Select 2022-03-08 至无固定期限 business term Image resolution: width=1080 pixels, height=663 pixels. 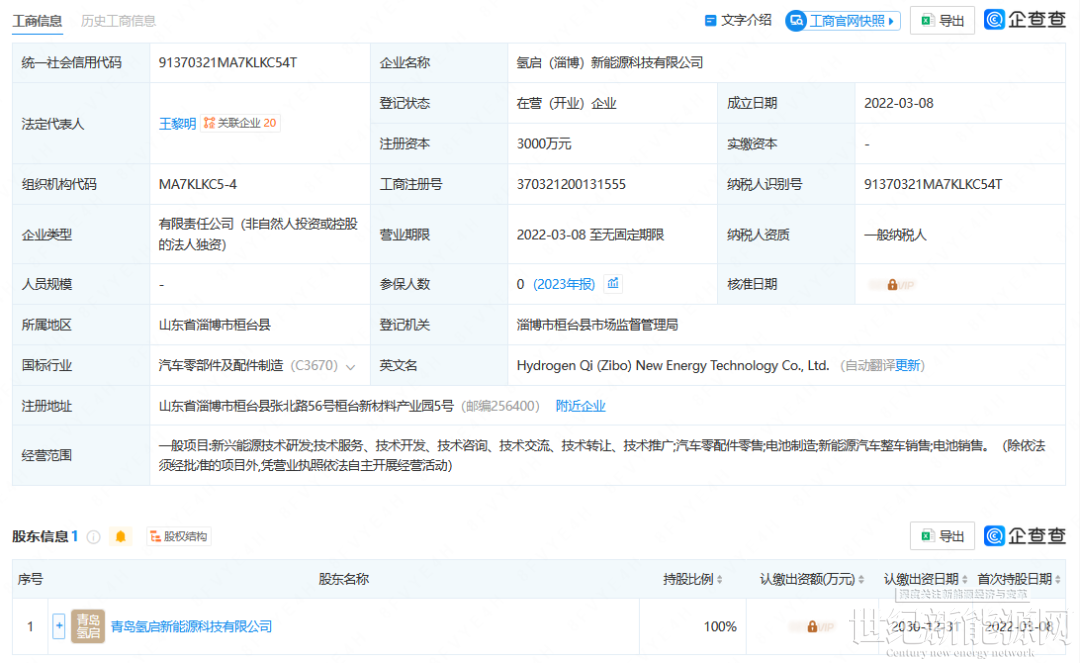point(590,235)
